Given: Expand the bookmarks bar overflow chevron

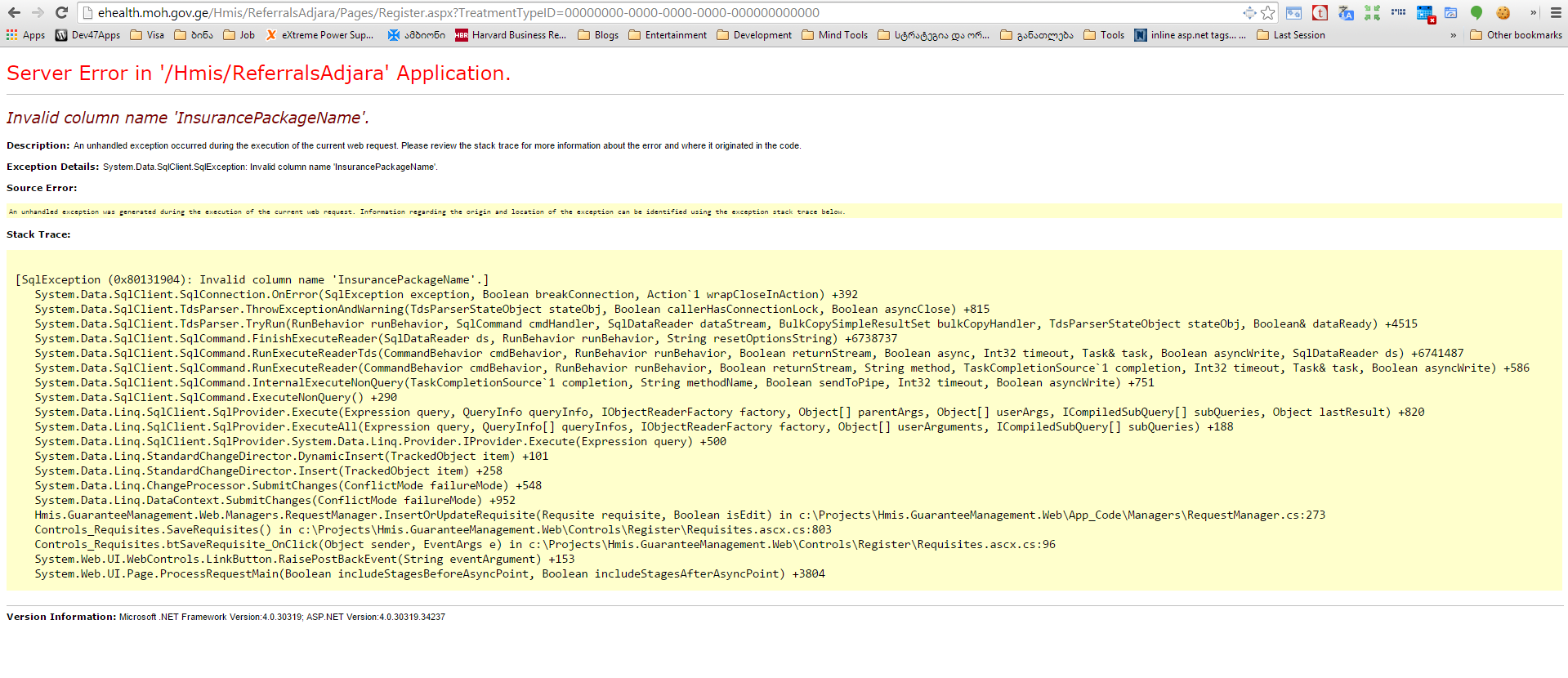Looking at the screenshot, I should pos(1453,35).
